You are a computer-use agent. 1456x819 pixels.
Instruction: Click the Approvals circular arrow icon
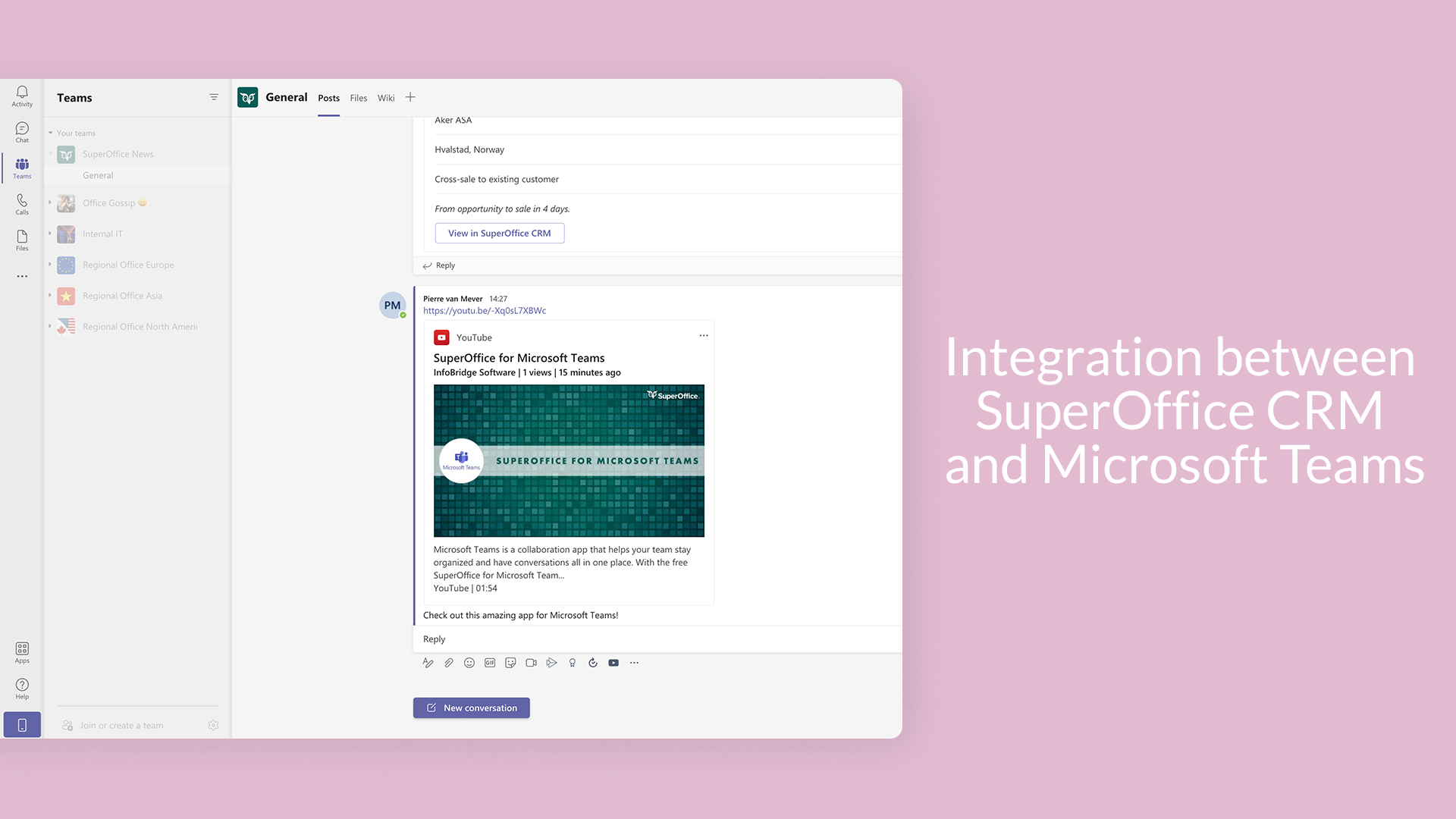[593, 663]
